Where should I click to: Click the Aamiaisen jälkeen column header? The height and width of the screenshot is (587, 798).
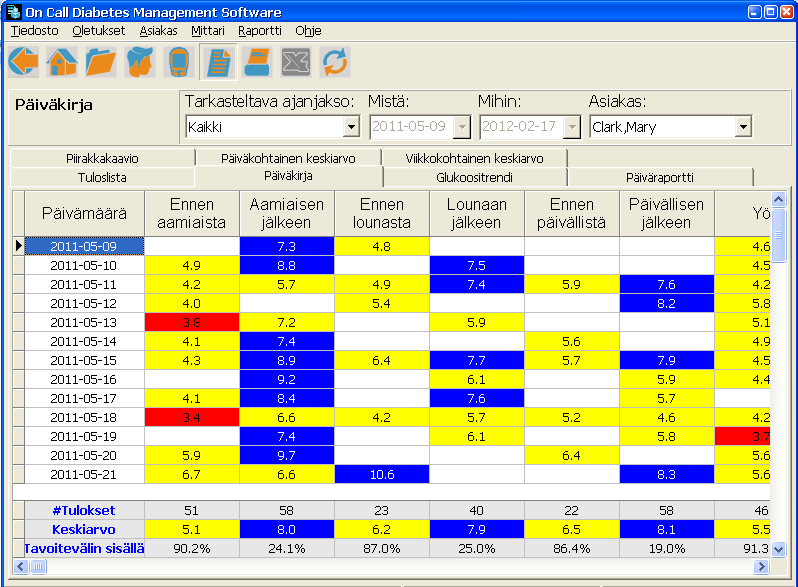(287, 213)
